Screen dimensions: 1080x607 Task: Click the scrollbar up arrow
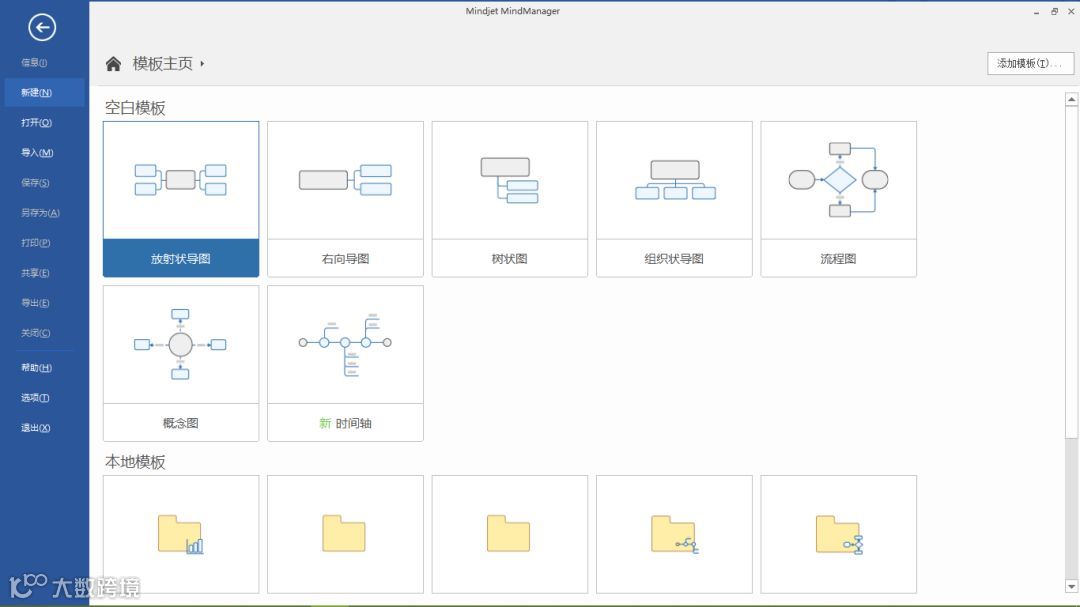coord(1071,100)
